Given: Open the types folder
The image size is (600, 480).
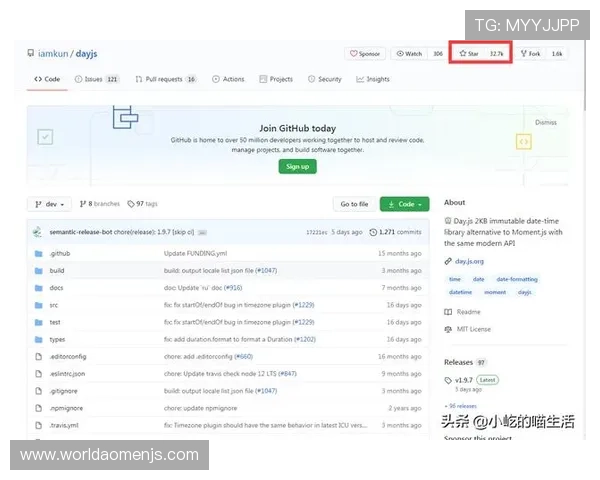Looking at the screenshot, I should point(57,340).
